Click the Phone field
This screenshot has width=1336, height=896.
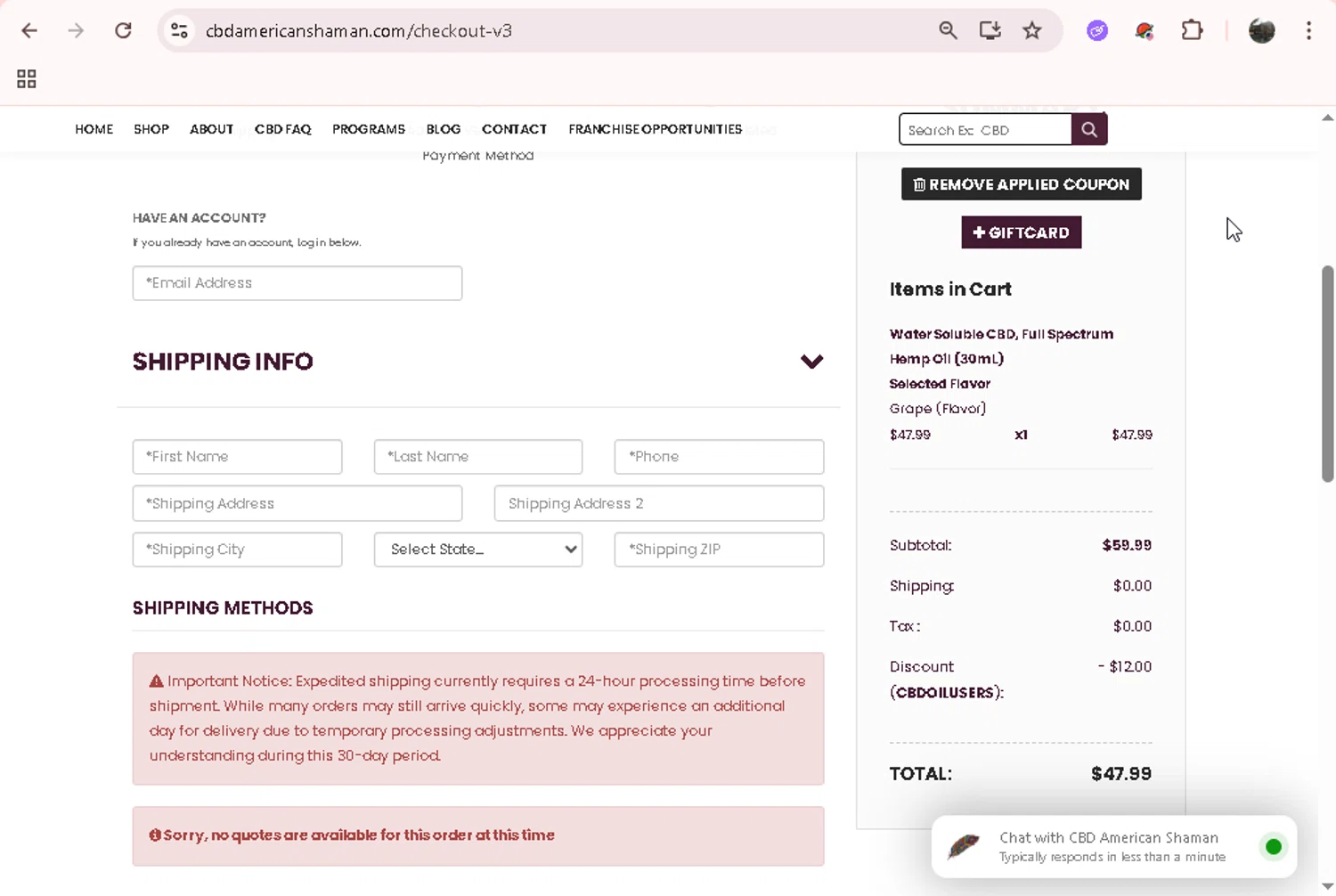(x=719, y=457)
